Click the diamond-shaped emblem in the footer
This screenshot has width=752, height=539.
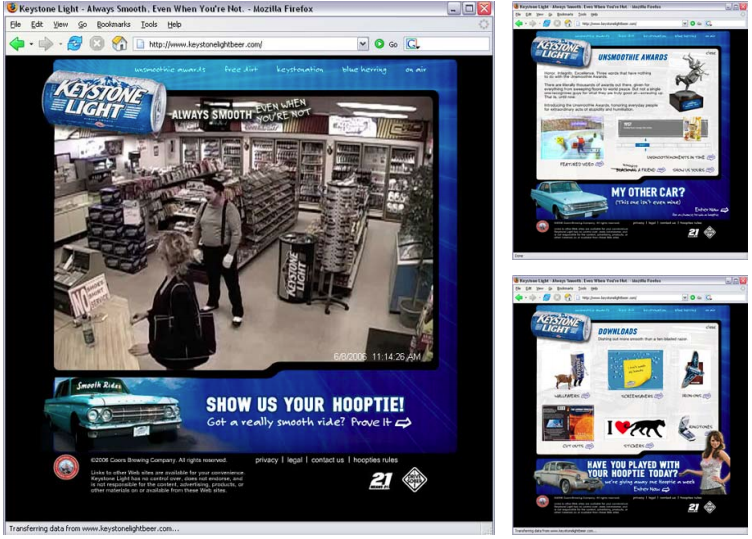[x=414, y=480]
